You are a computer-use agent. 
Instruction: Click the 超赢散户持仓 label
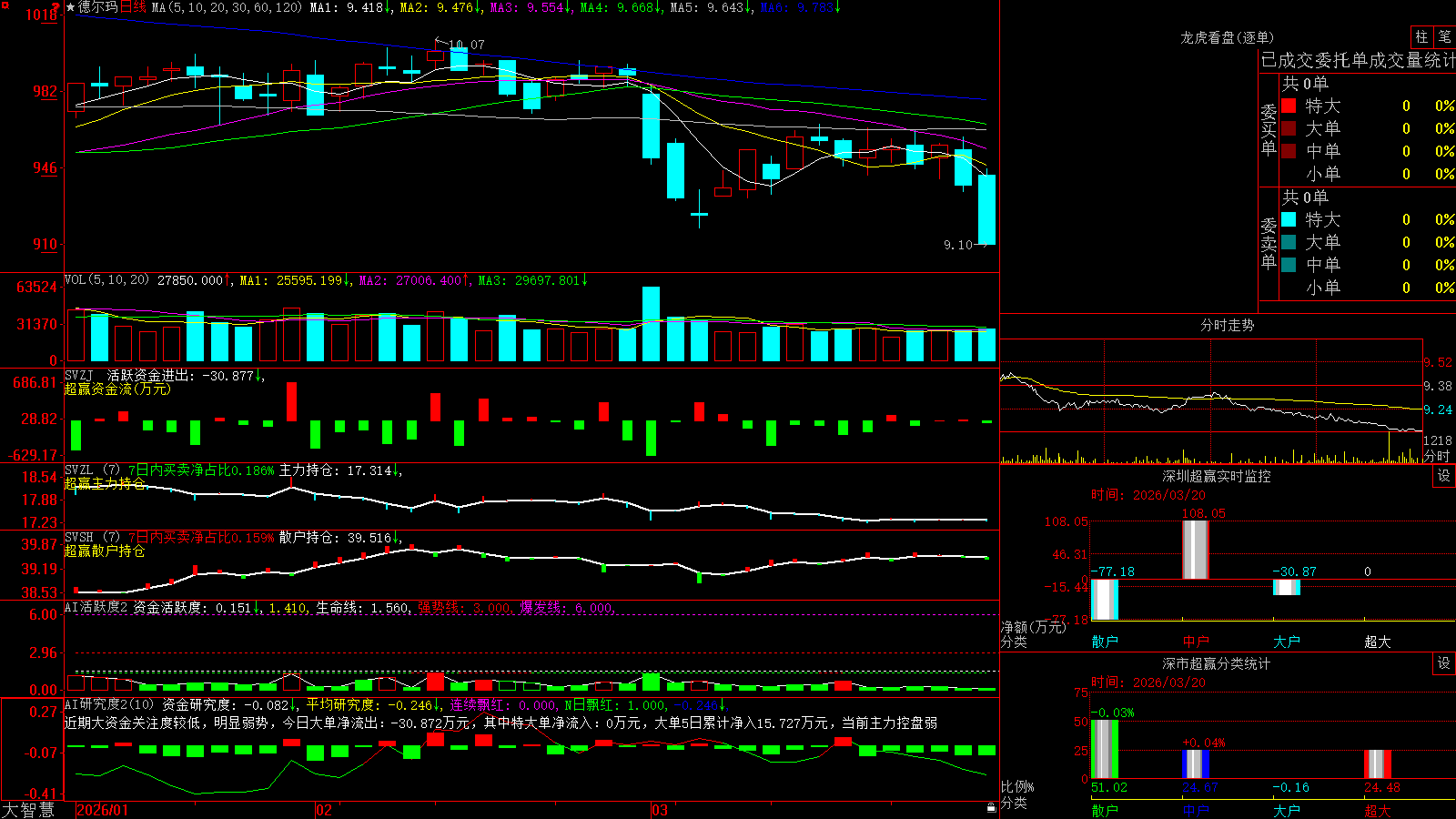[105, 551]
